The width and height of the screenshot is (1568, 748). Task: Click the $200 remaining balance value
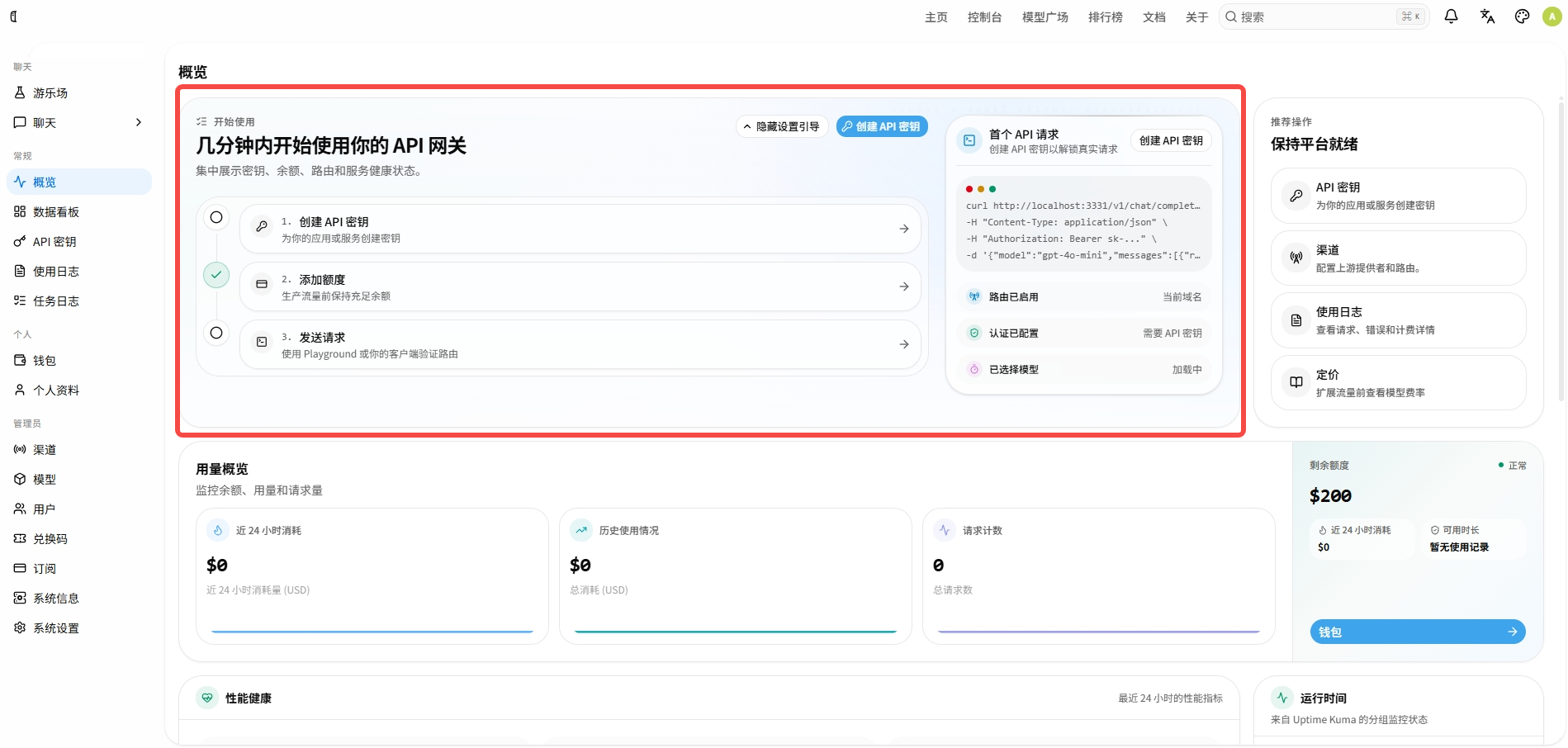pyautogui.click(x=1330, y=495)
